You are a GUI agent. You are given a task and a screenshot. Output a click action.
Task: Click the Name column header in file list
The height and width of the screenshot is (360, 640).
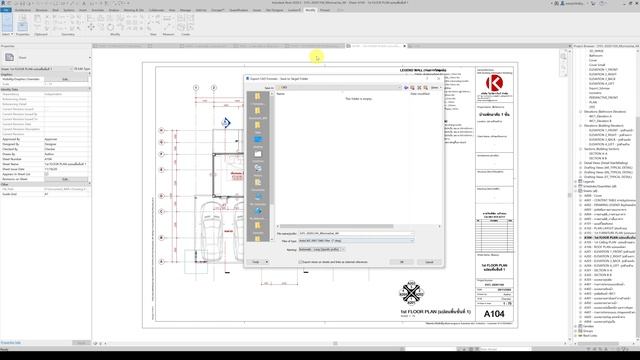[x=281, y=94]
